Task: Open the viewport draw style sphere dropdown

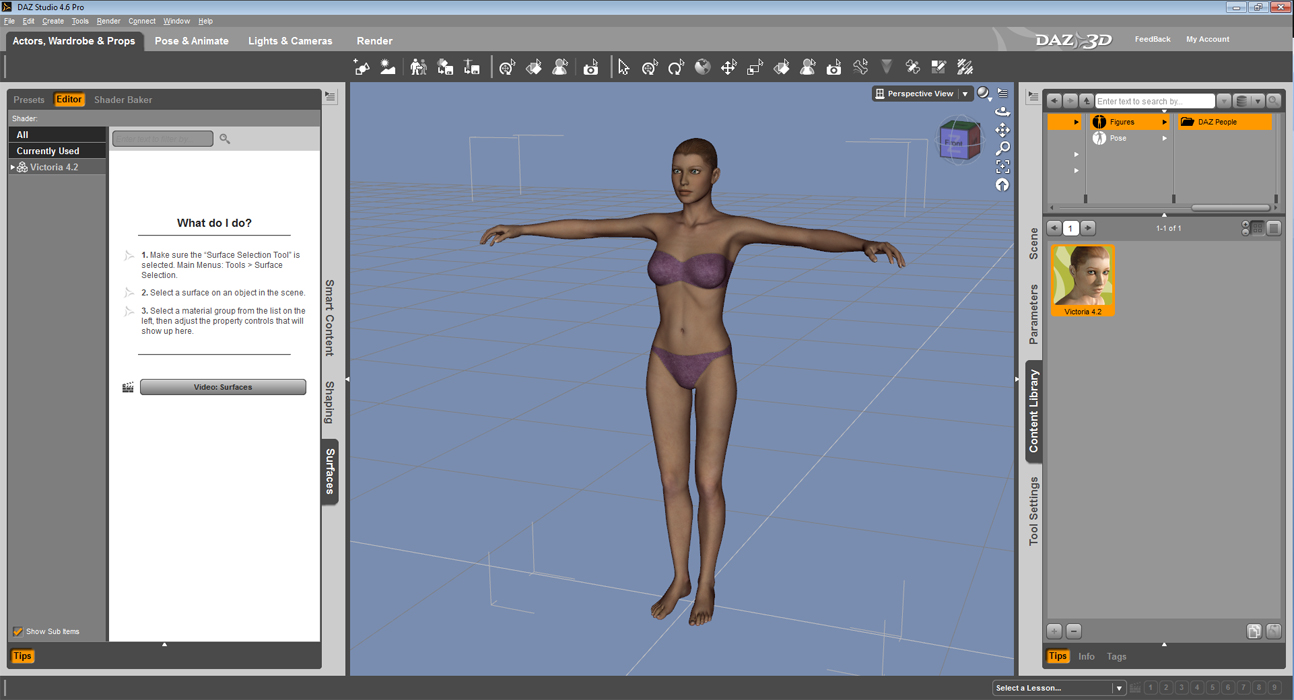Action: [985, 94]
